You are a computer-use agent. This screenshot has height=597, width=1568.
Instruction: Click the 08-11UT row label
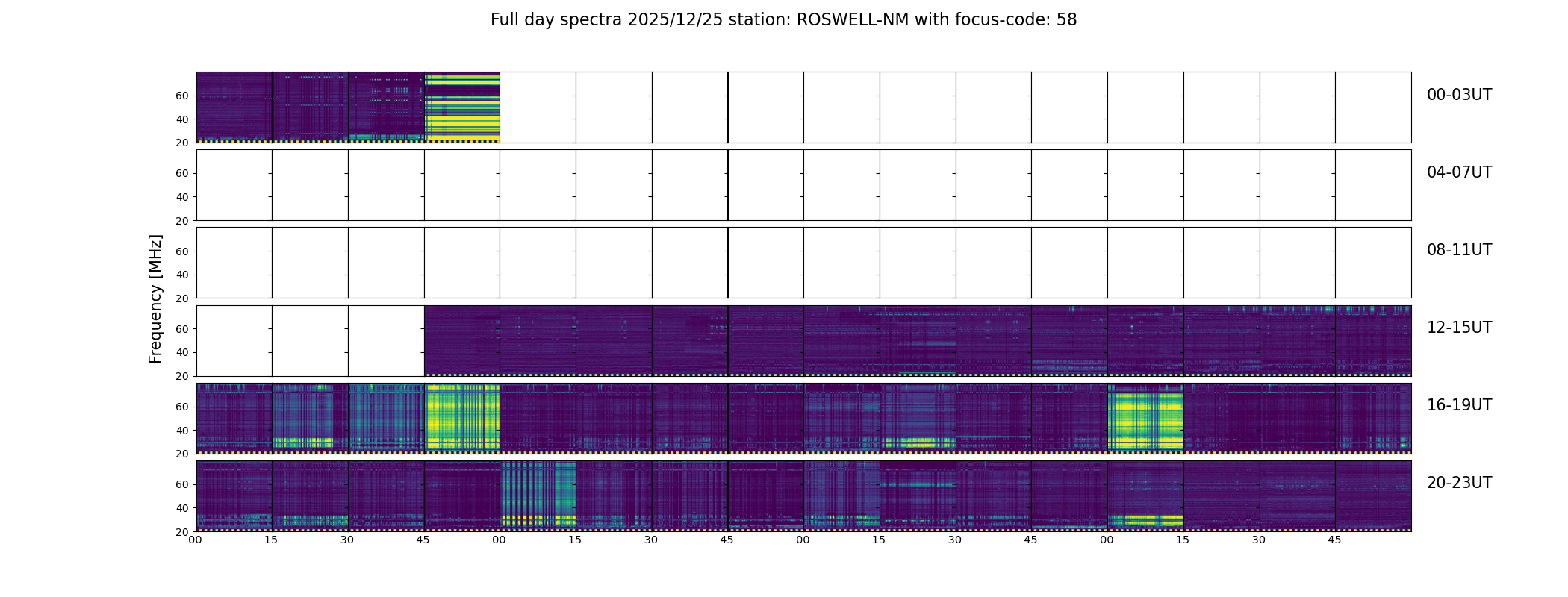(x=1459, y=250)
